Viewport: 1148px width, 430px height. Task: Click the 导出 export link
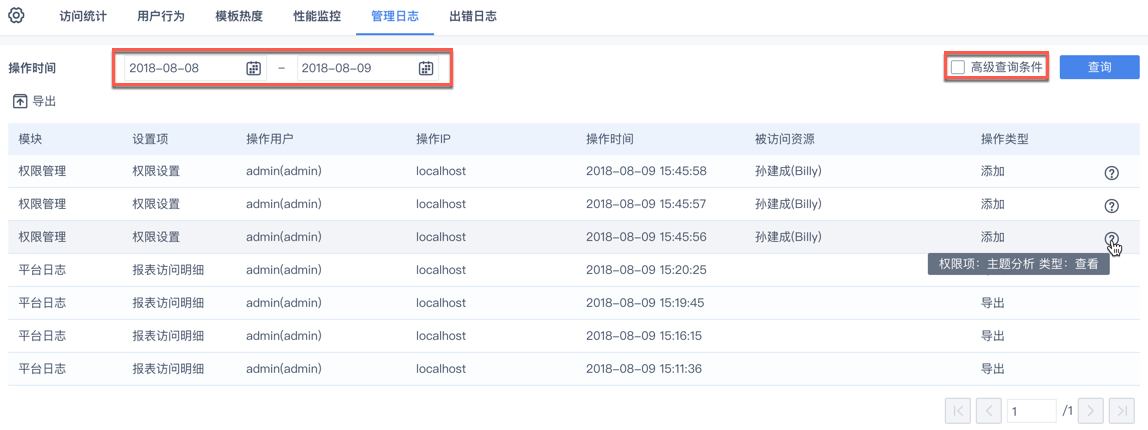point(45,101)
